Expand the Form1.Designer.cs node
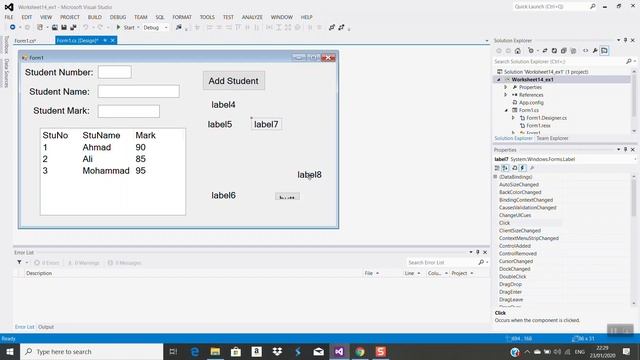Viewport: 640px width, 360px height. coord(513,118)
